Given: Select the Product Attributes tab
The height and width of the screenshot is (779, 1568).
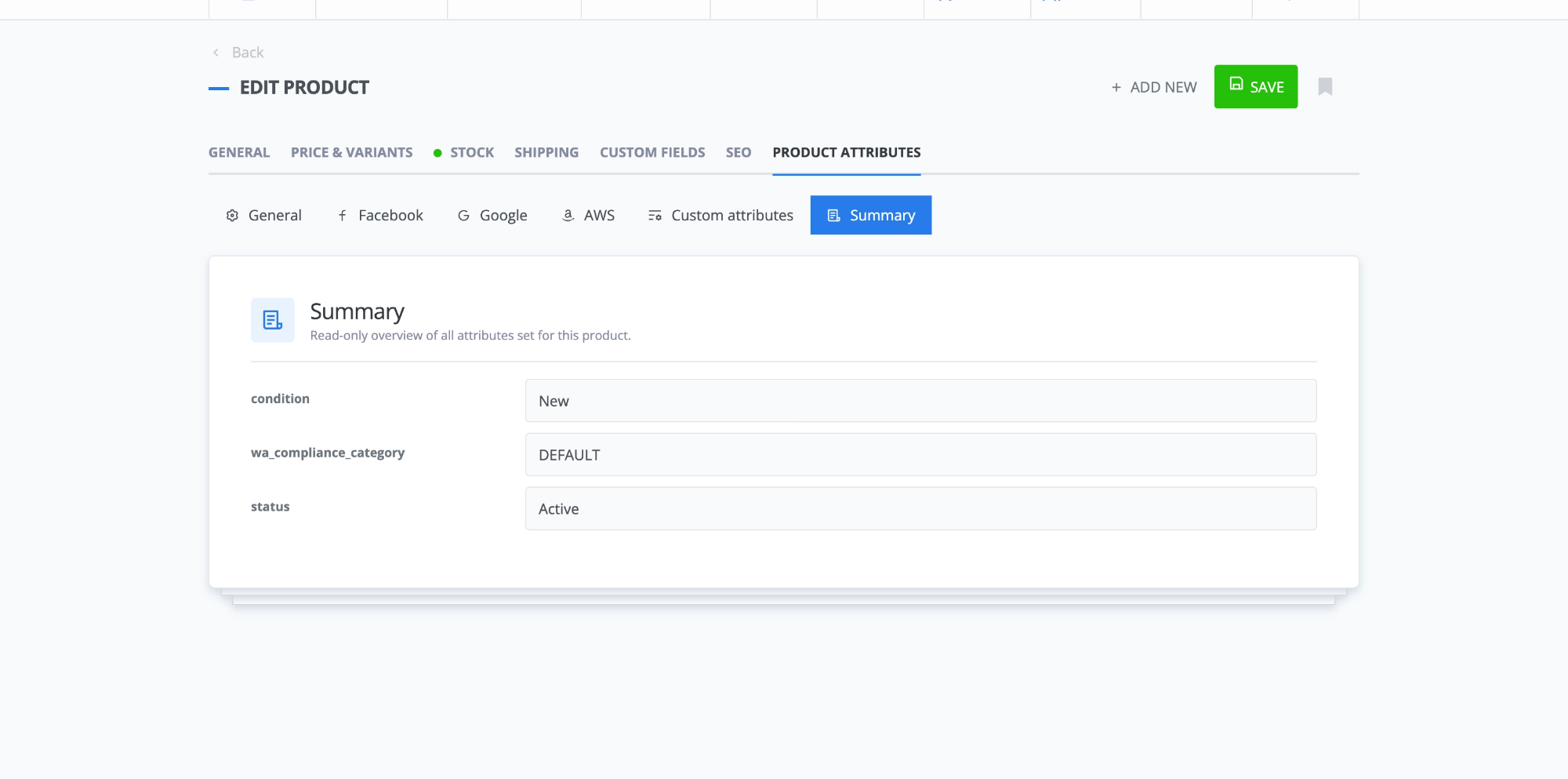Looking at the screenshot, I should (x=847, y=152).
